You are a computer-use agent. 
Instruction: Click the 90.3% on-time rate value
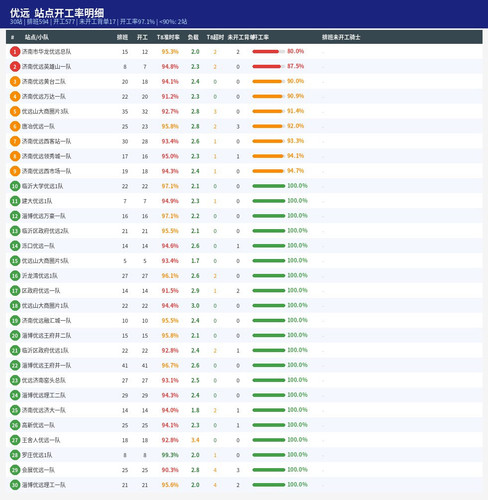click(x=170, y=470)
